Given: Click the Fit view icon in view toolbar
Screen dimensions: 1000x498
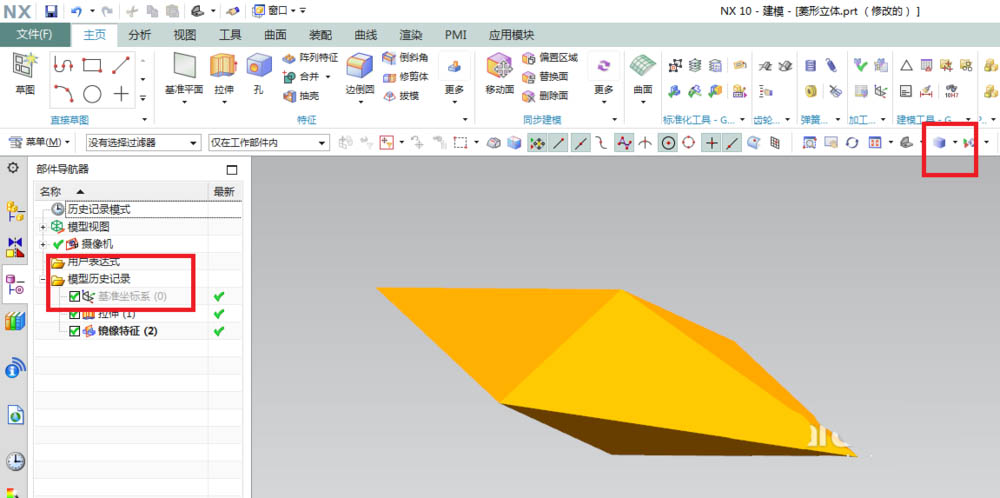Looking at the screenshot, I should click(809, 143).
